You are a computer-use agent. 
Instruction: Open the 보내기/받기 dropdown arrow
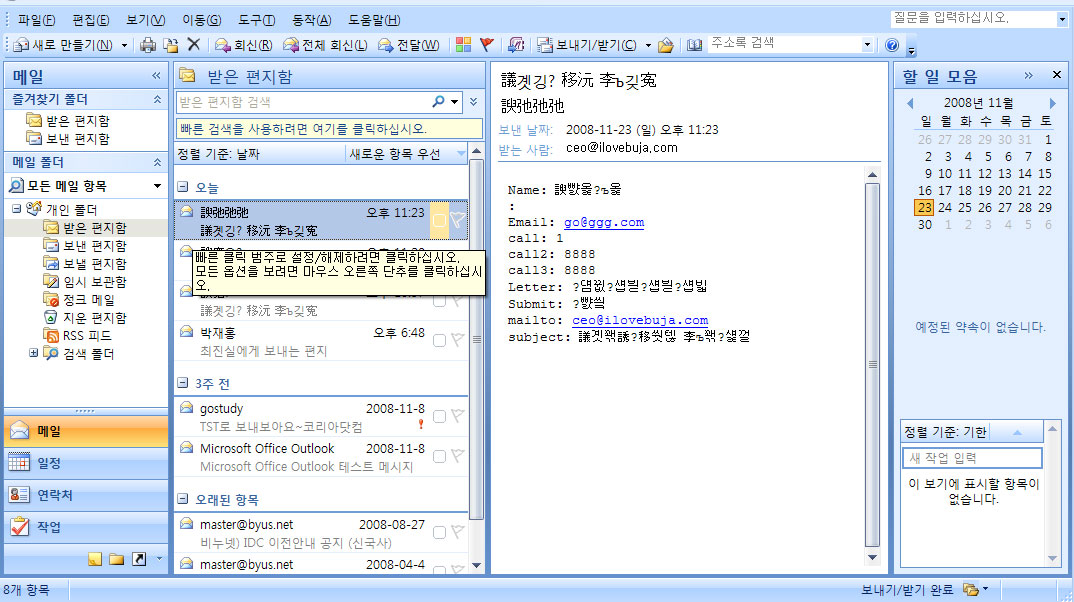(648, 46)
